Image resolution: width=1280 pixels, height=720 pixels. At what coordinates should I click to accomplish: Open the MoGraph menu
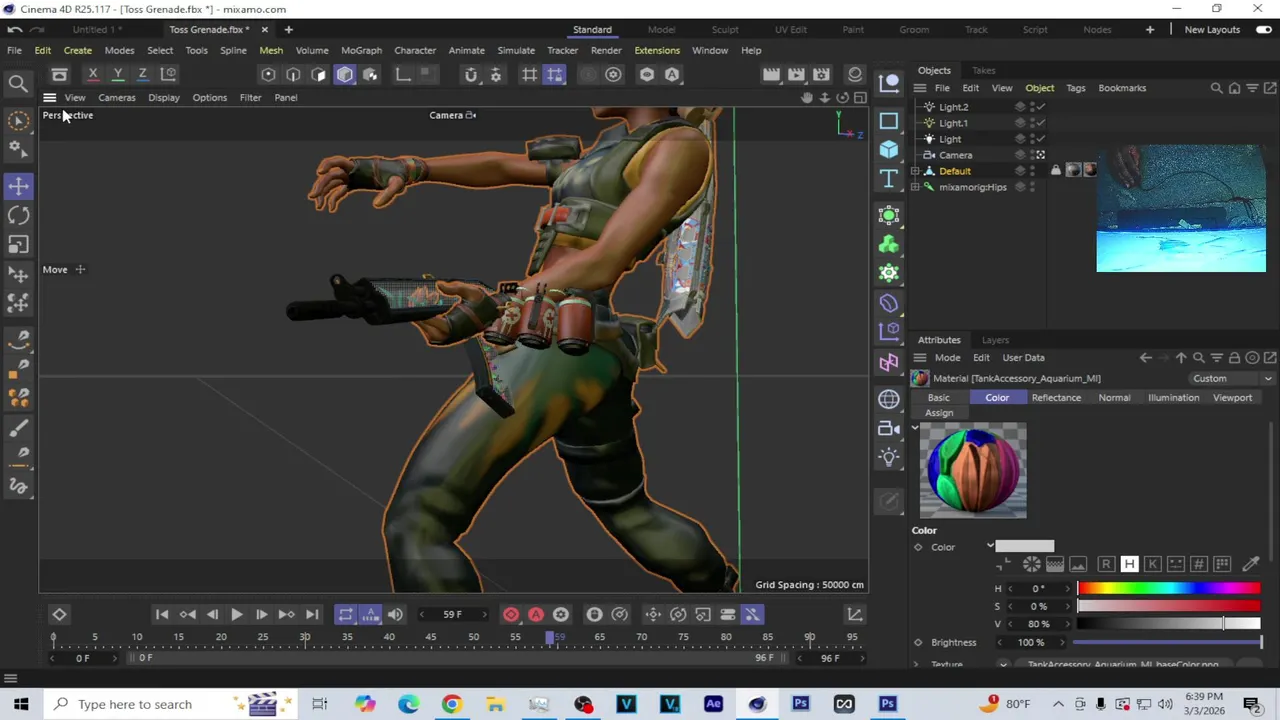(361, 50)
